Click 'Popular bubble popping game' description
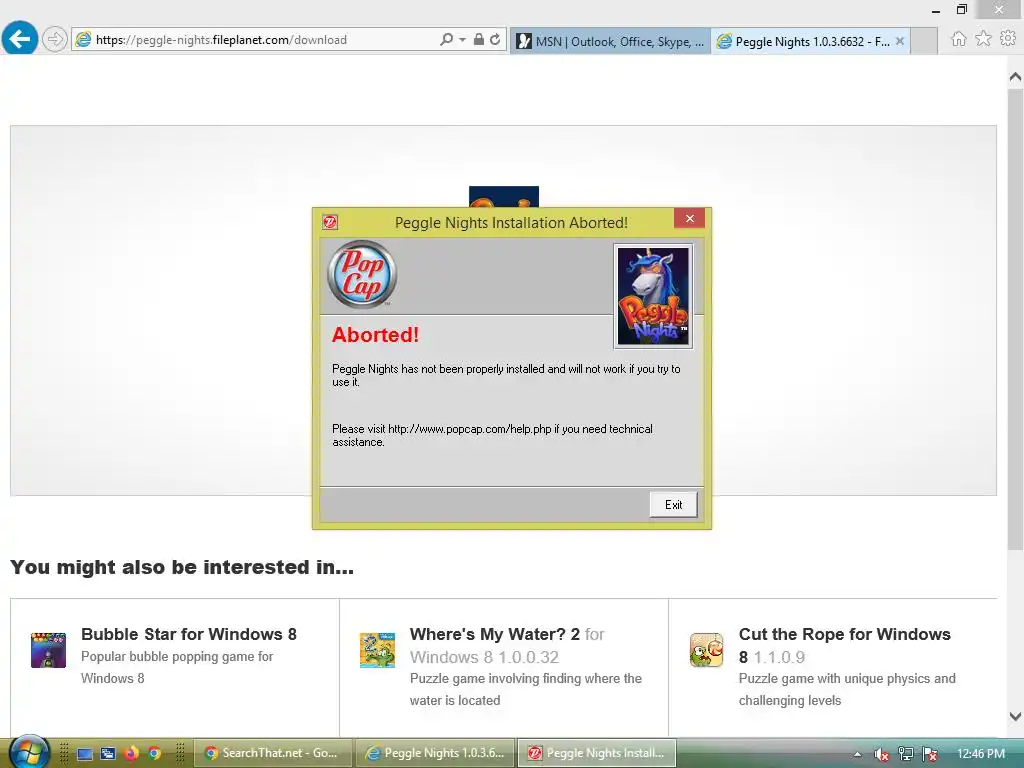The width and height of the screenshot is (1024, 768). click(x=177, y=667)
